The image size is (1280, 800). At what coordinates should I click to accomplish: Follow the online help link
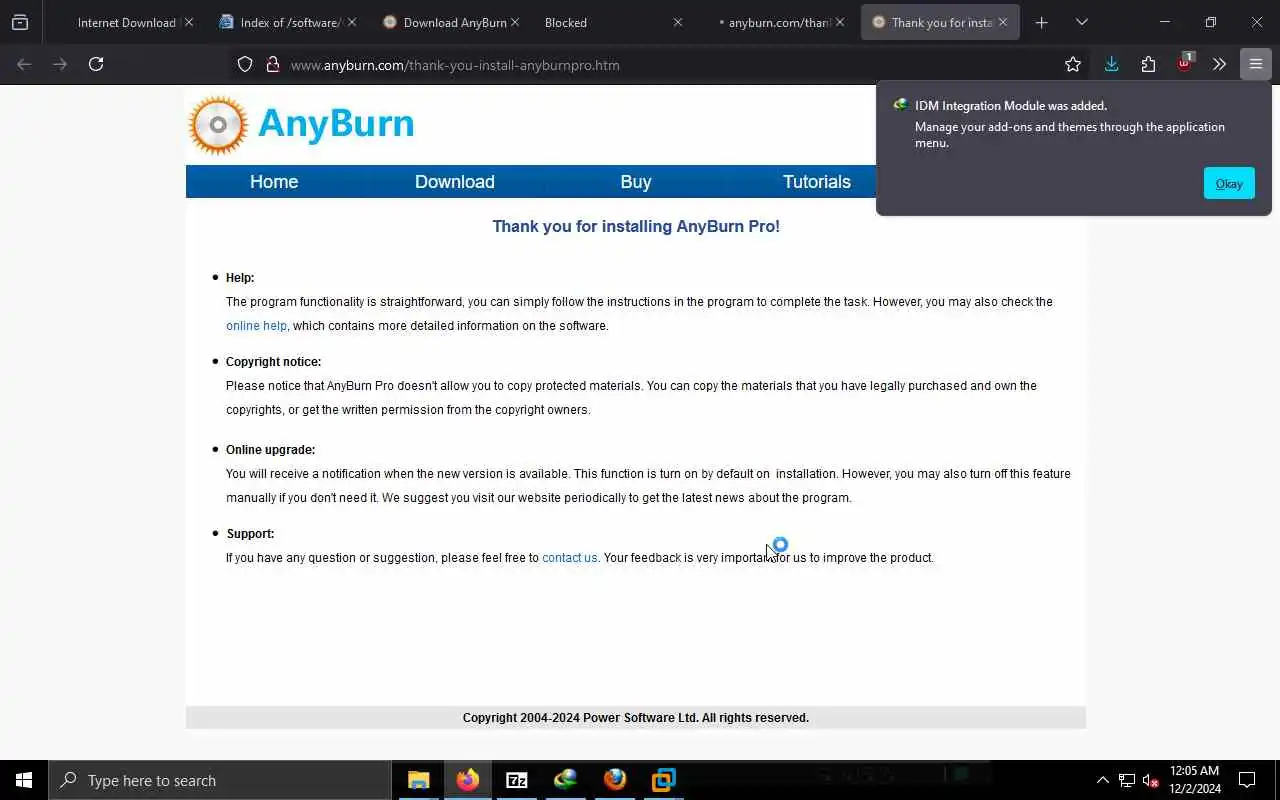coord(256,326)
